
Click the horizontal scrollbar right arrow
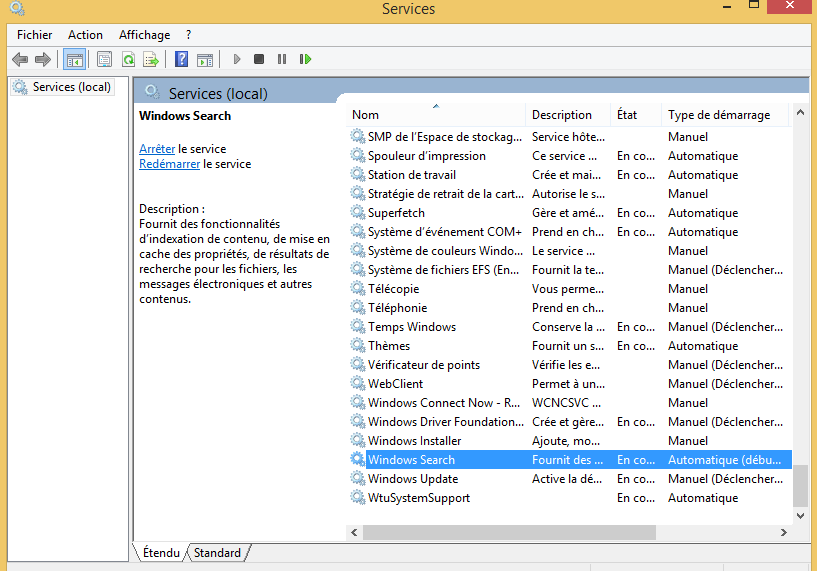pos(784,532)
